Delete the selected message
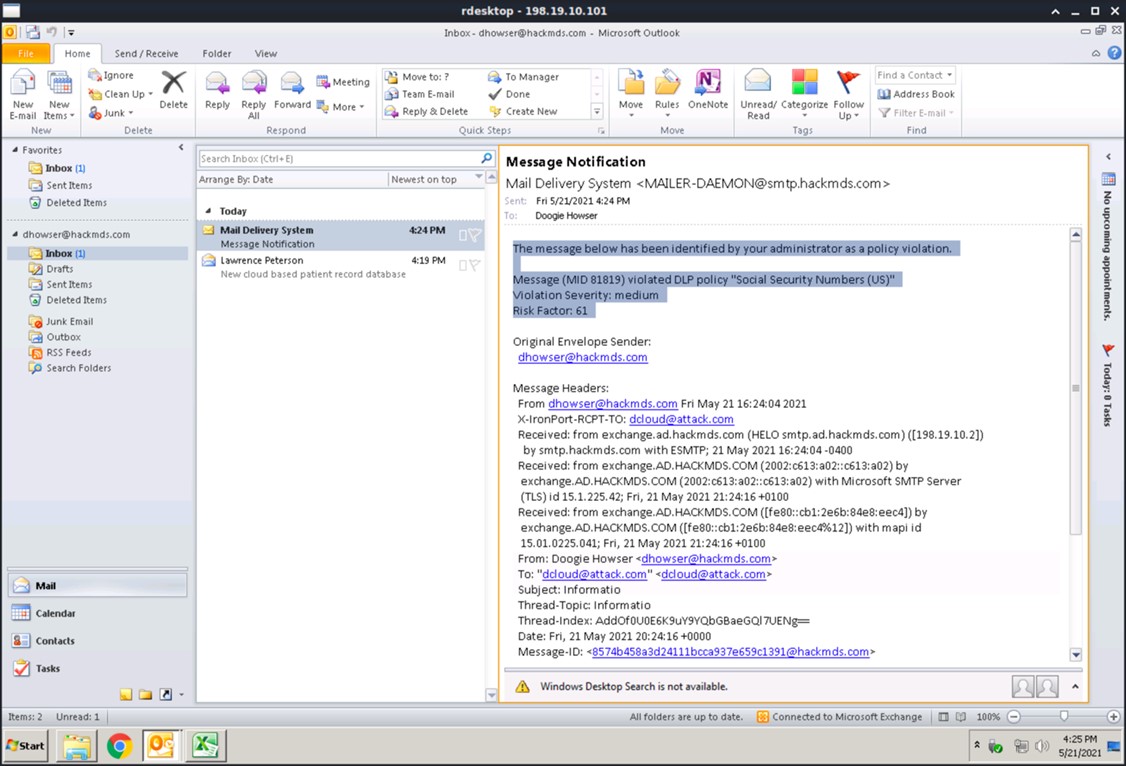The width and height of the screenshot is (1126, 766). pos(173,90)
